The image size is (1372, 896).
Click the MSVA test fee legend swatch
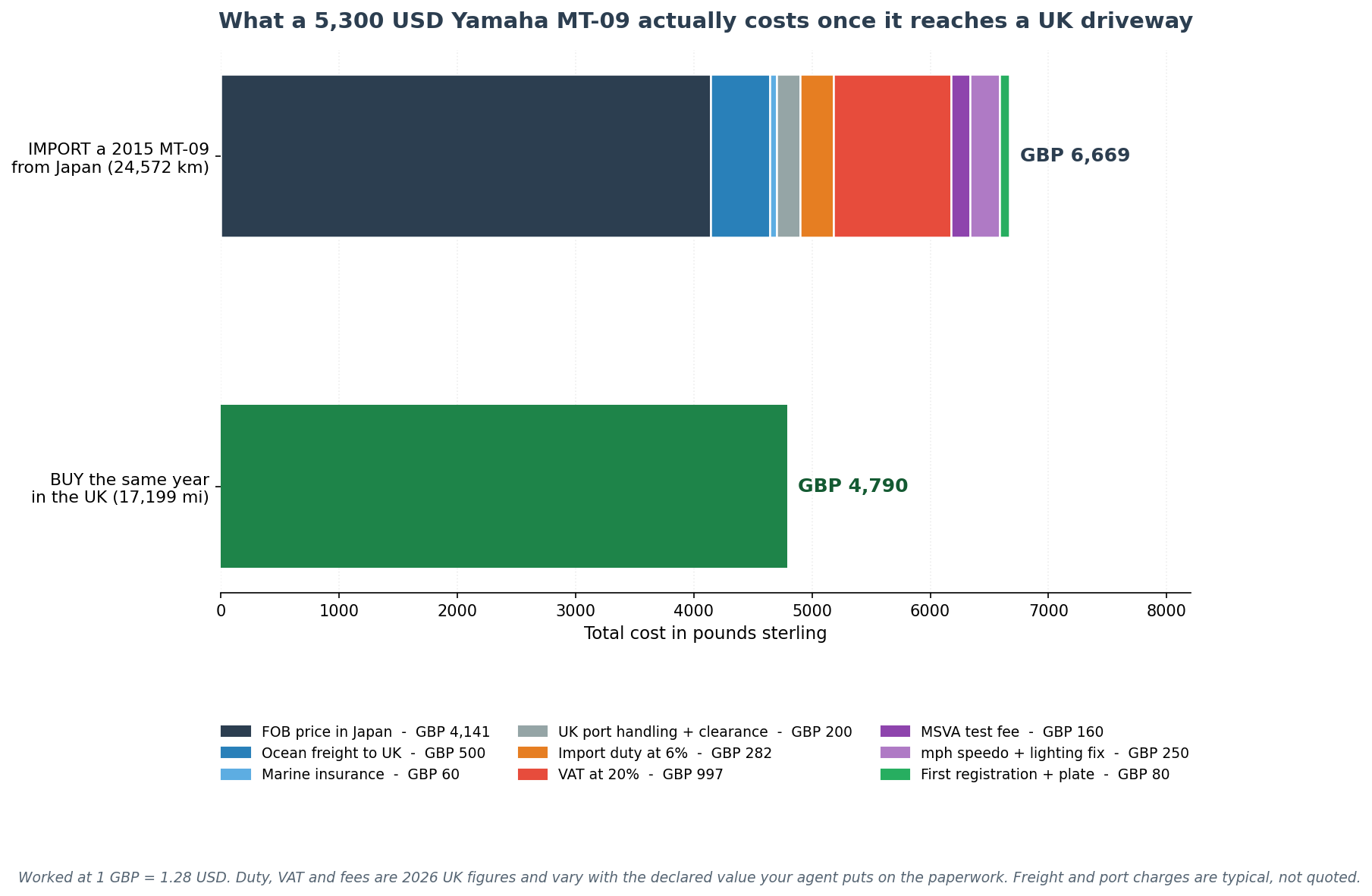coord(895,732)
